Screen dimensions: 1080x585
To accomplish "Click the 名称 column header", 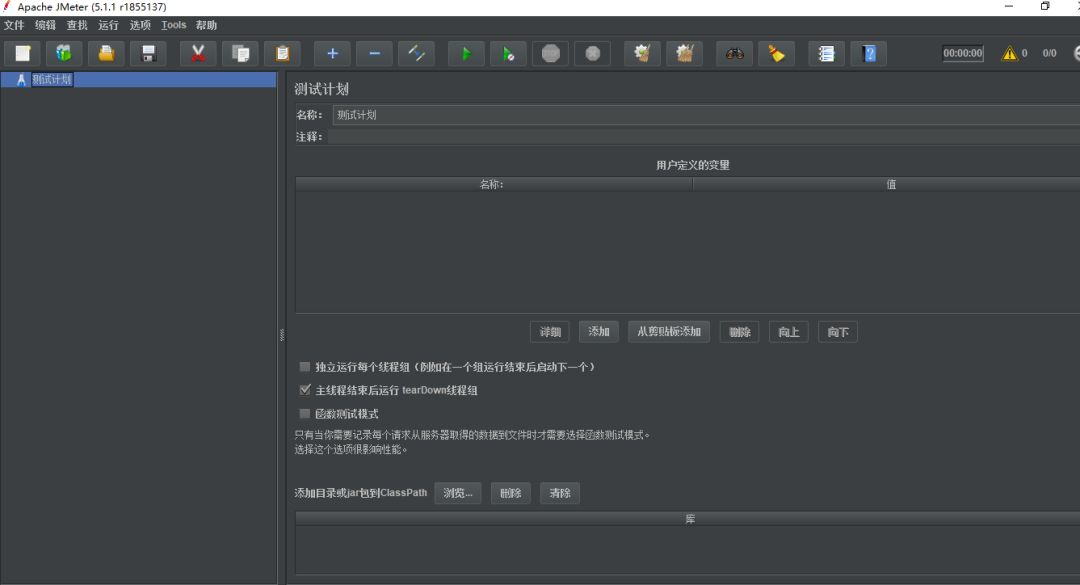I will point(494,185).
